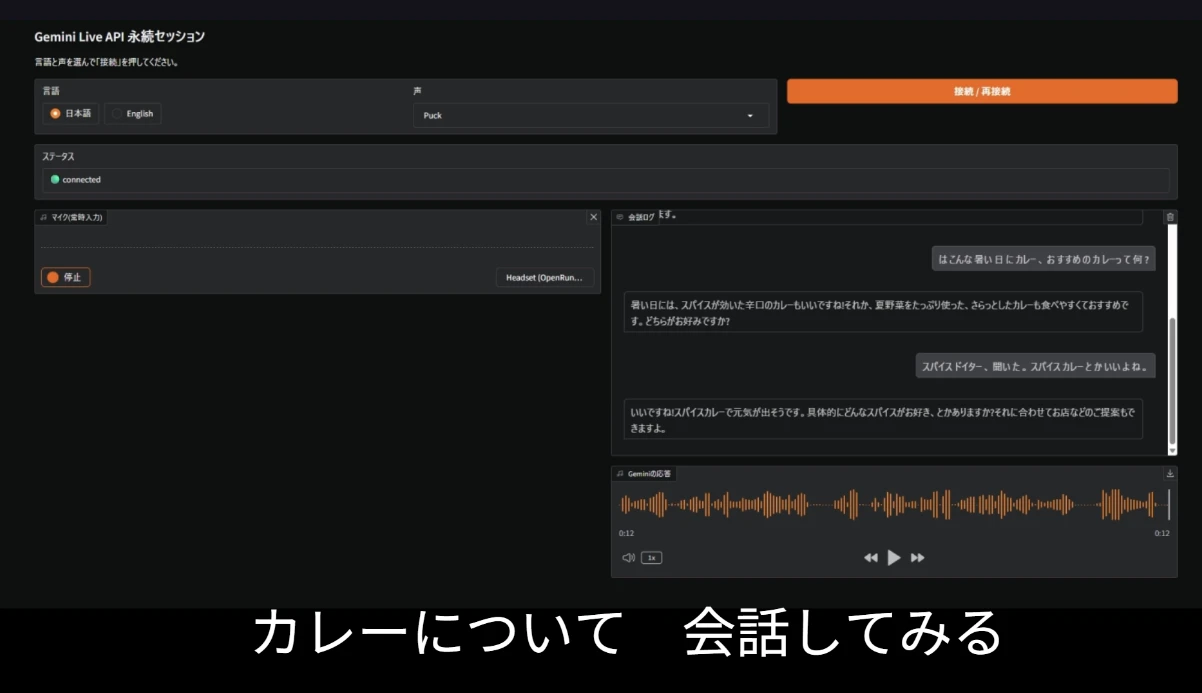
Task: Click the conversation log scrollbar
Action: point(1173,380)
